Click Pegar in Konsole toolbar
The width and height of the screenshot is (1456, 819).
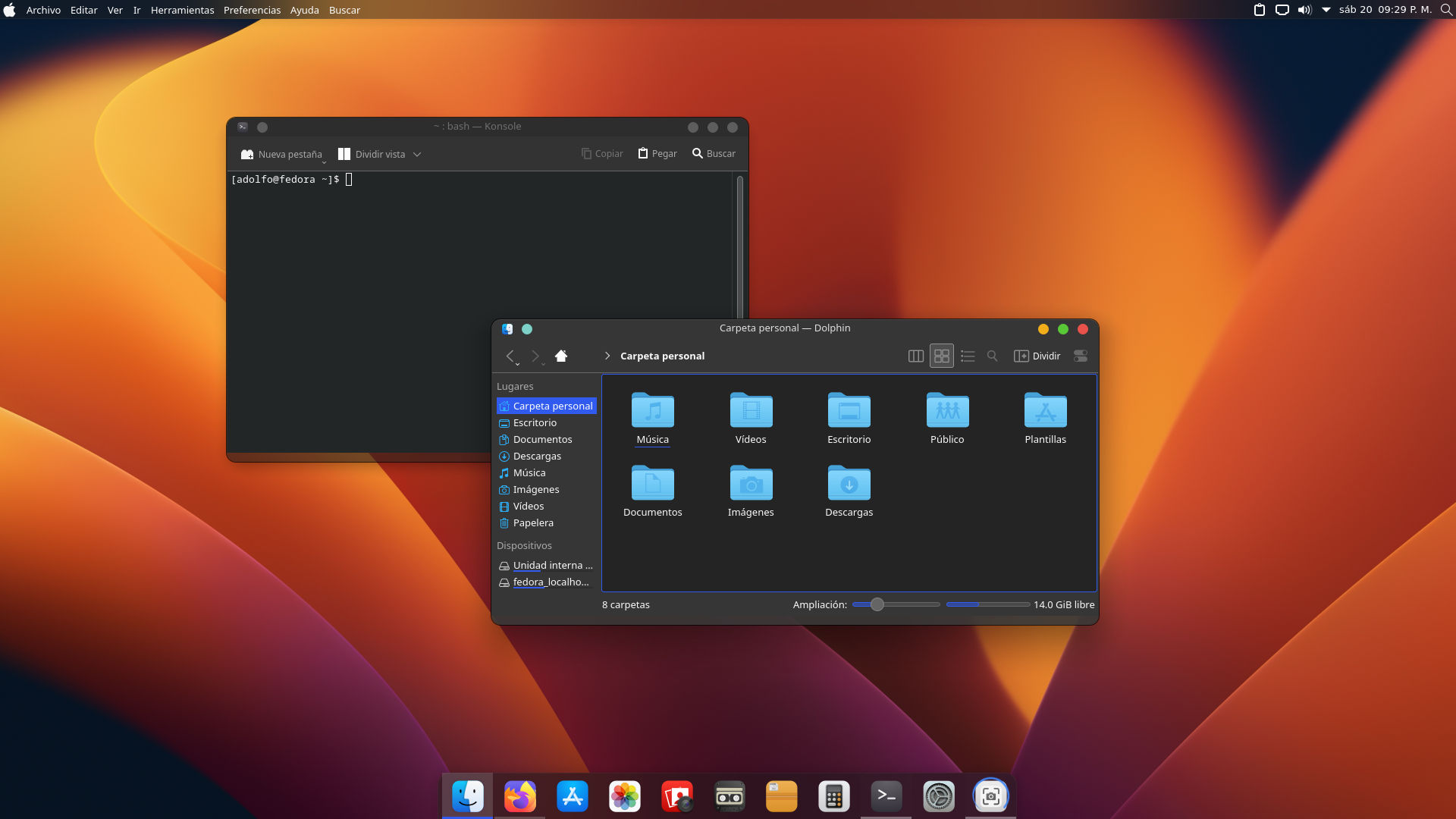click(657, 154)
